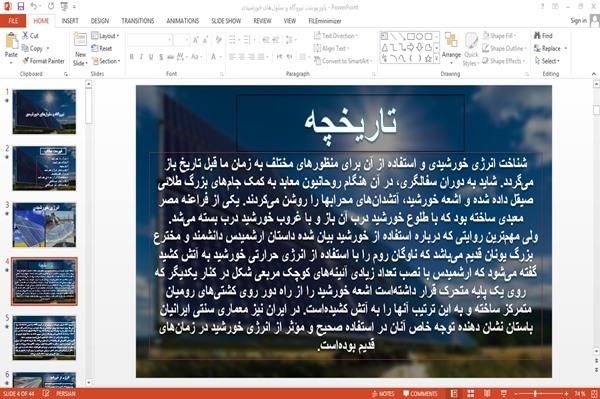Open Shape Fill dropdown
The image size is (600, 399).
tap(499, 36)
